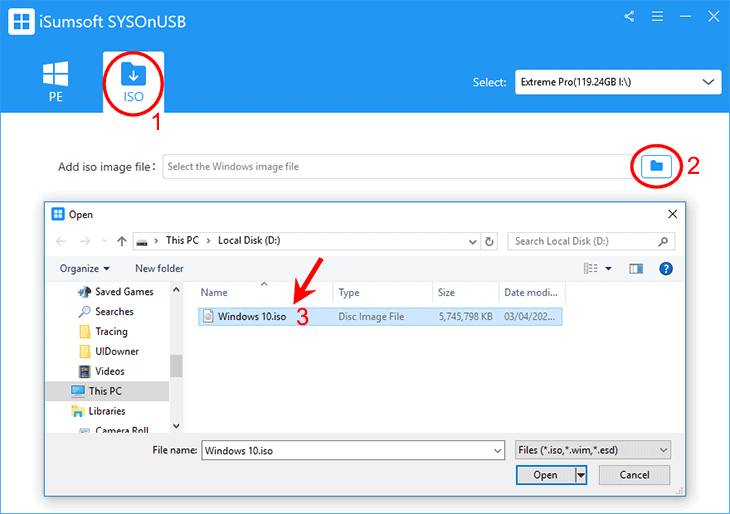Click the navigation pane scroll up arrow

tap(176, 290)
